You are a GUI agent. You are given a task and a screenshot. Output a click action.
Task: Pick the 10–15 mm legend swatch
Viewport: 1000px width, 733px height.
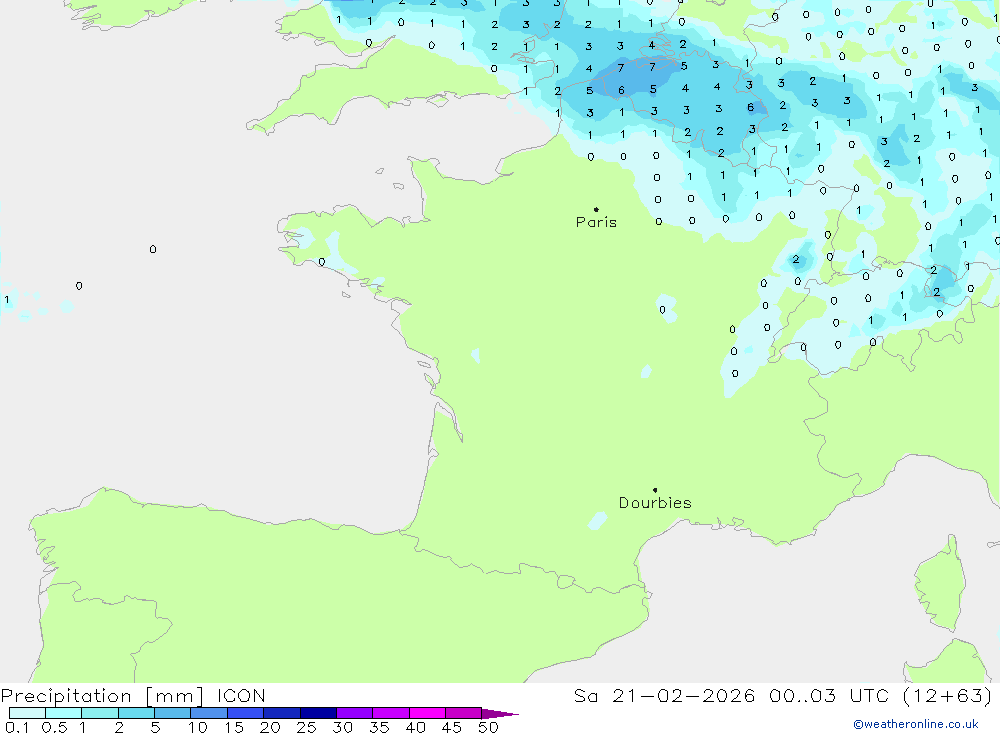[x=209, y=713]
